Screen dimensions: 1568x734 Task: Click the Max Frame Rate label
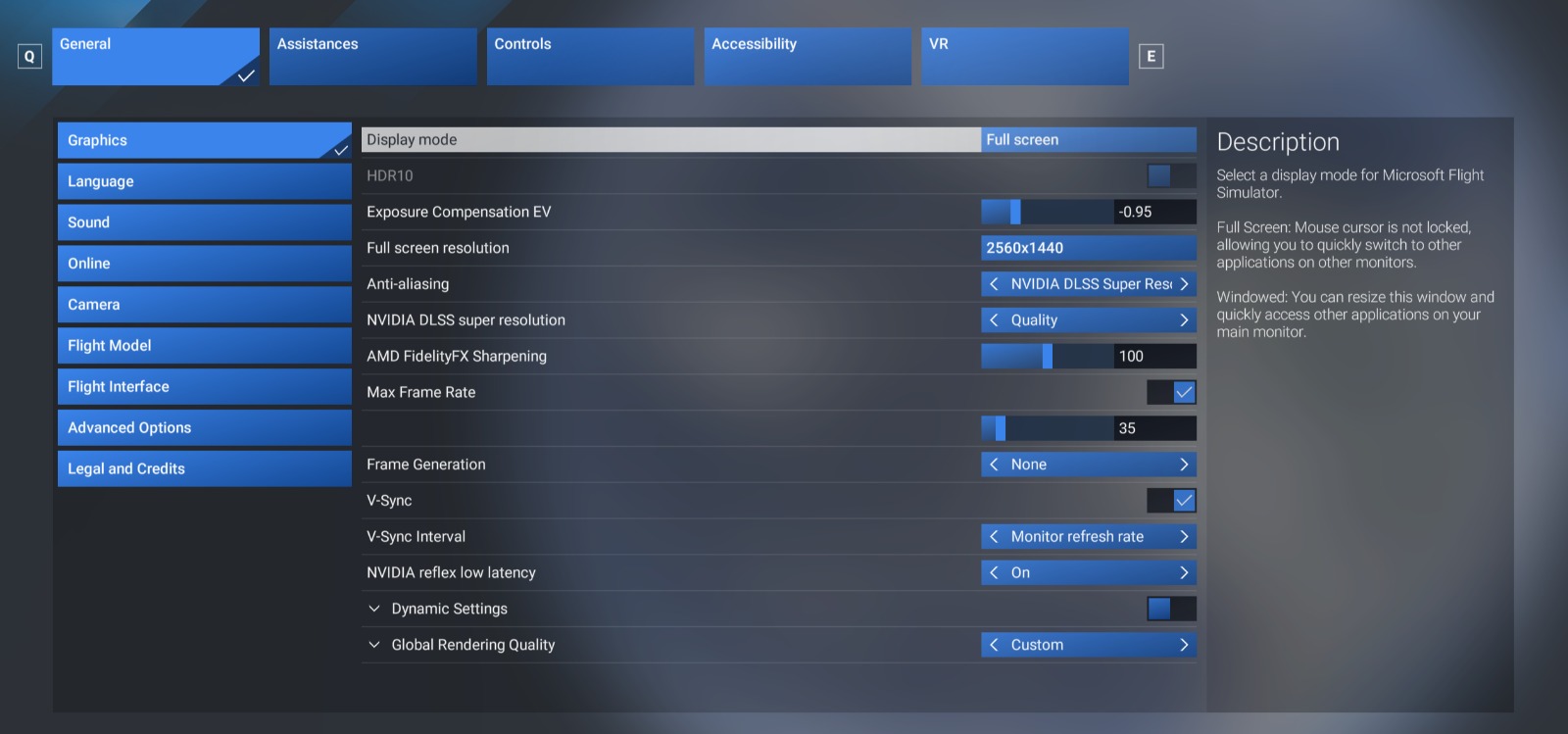tap(421, 393)
